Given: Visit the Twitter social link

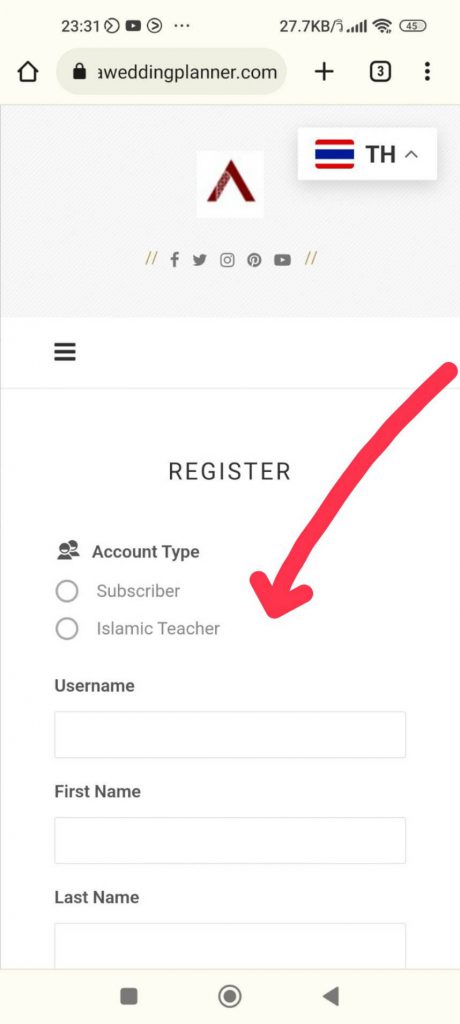Looking at the screenshot, I should pyautogui.click(x=200, y=260).
